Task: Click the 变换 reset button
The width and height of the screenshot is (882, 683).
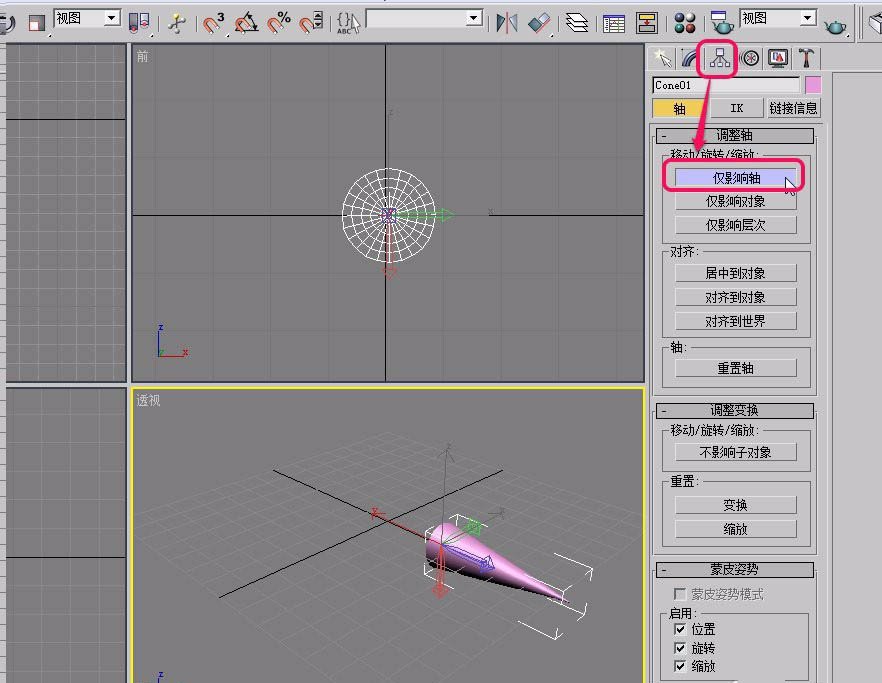Action: 736,505
